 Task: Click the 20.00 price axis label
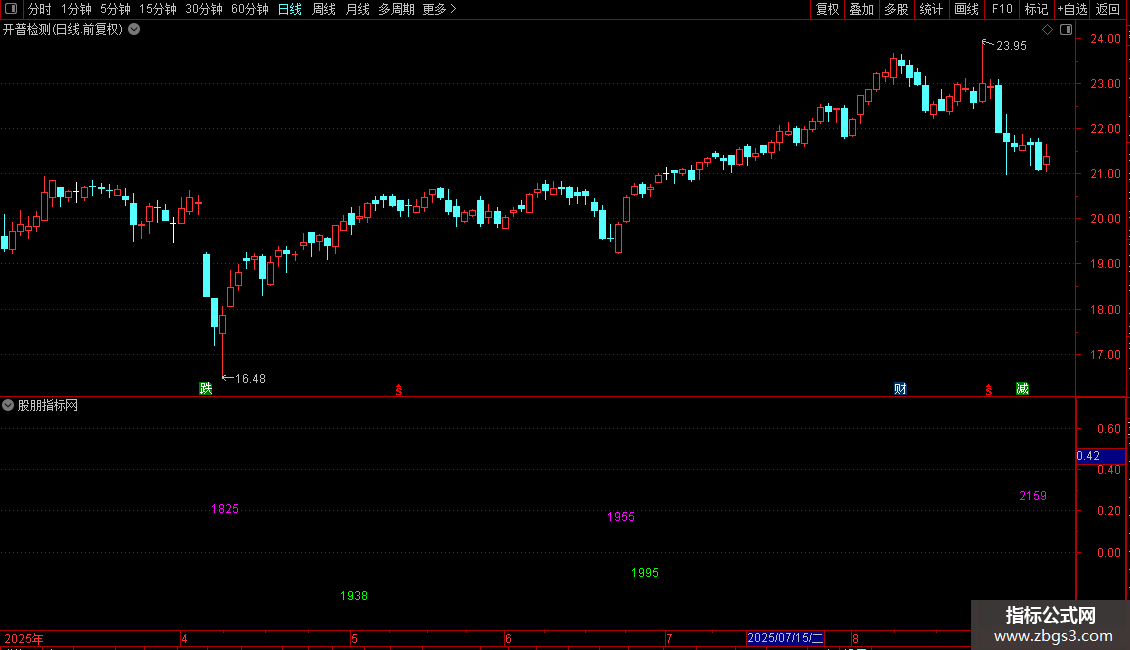coord(1105,219)
